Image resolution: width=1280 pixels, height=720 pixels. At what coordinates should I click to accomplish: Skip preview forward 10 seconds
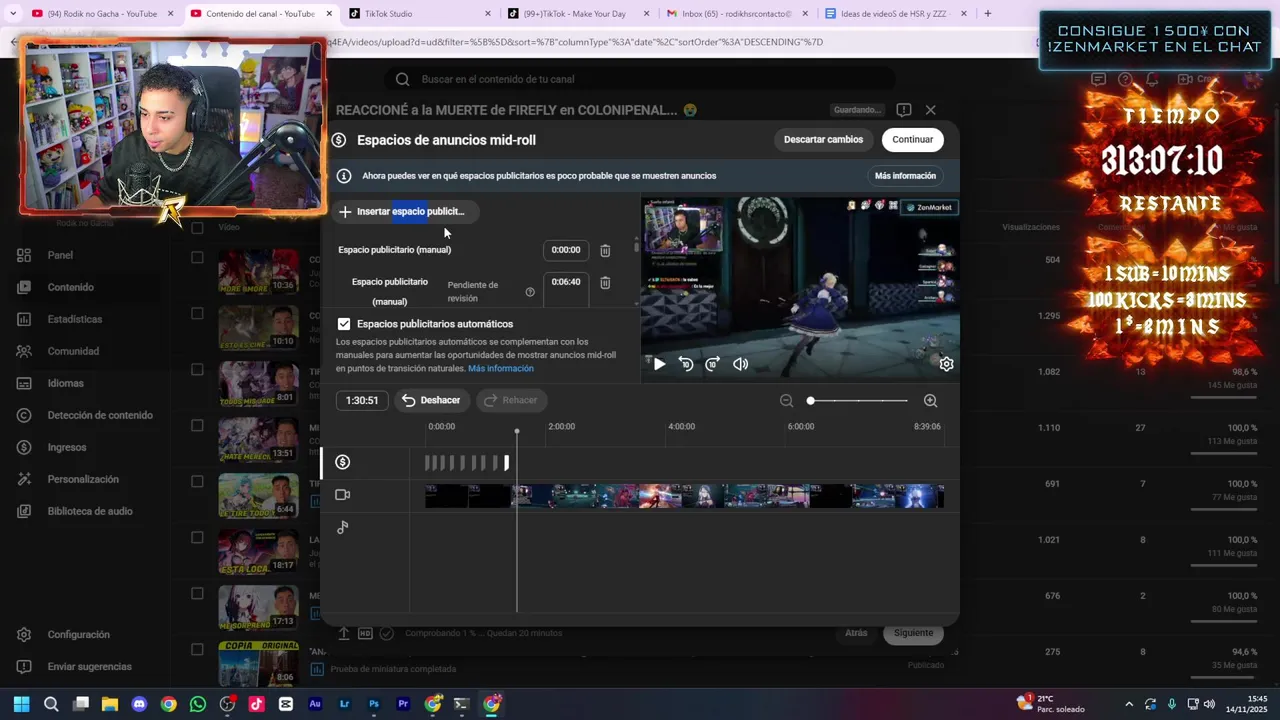click(x=712, y=364)
